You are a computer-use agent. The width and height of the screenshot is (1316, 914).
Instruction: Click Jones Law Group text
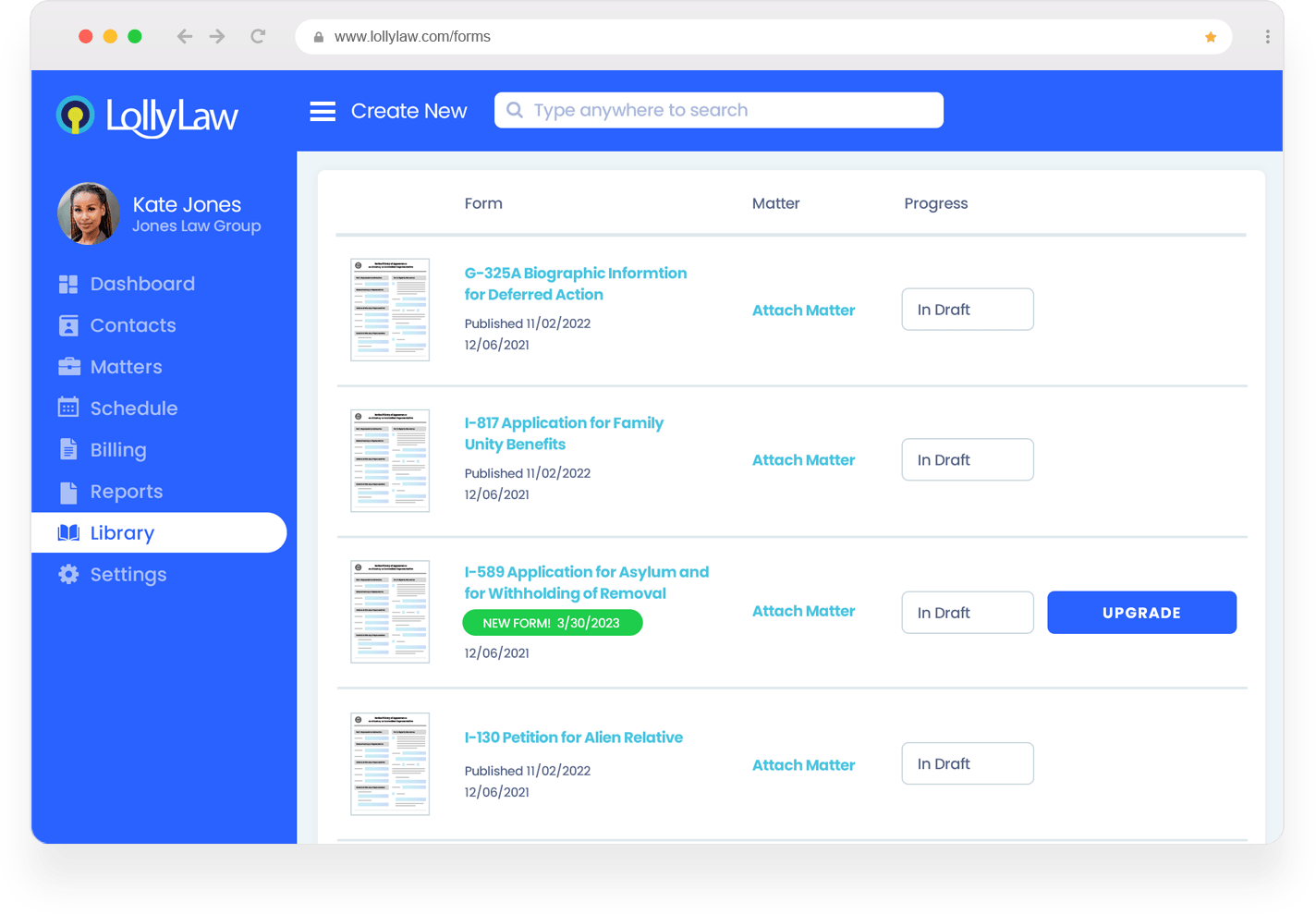point(196,226)
